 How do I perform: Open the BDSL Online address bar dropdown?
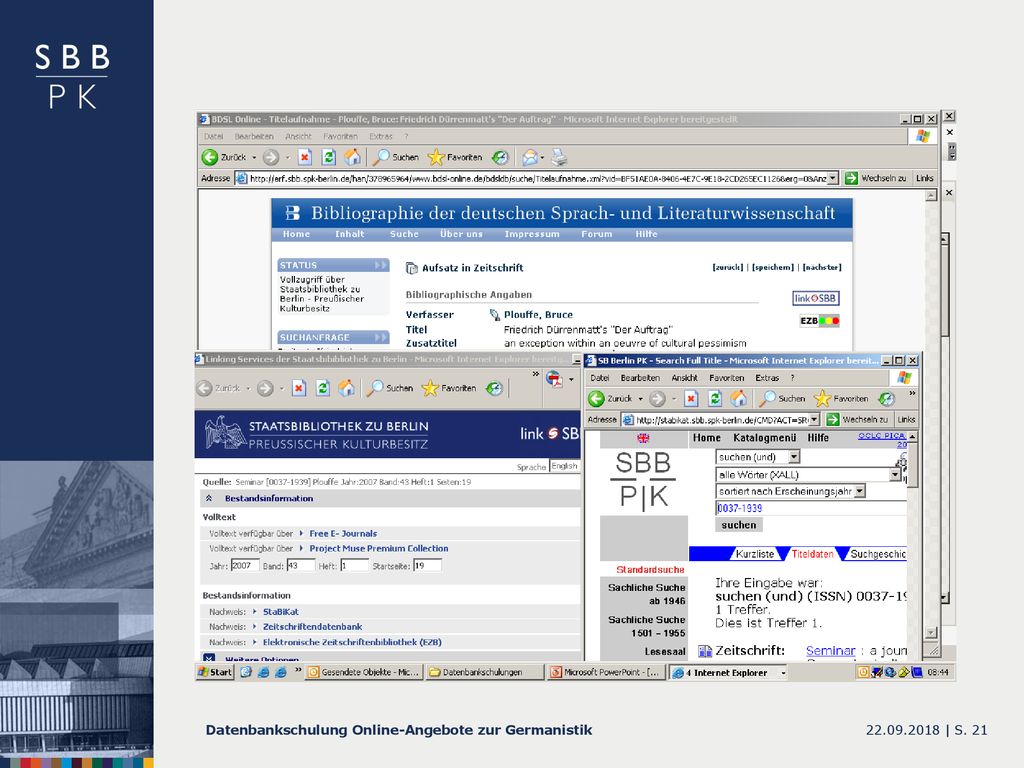tap(833, 178)
